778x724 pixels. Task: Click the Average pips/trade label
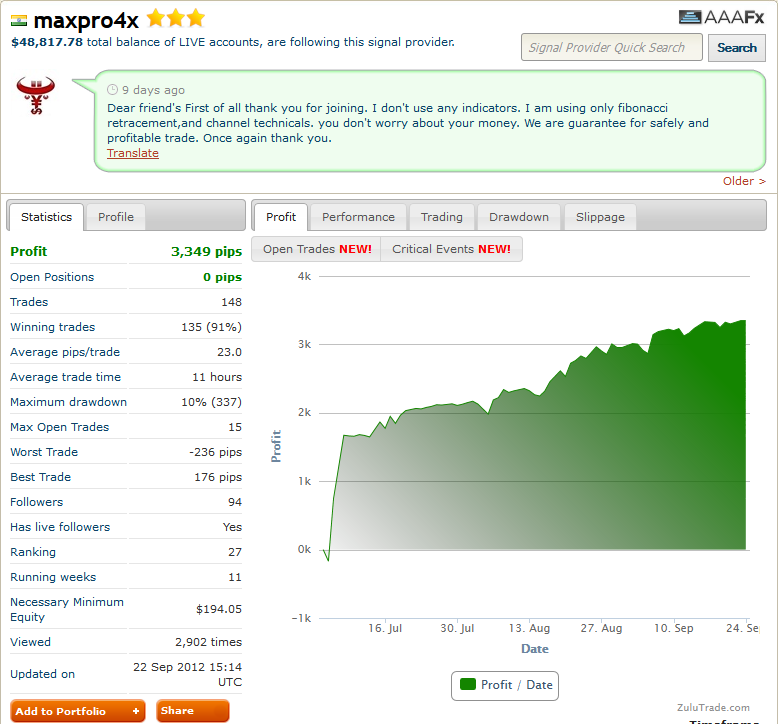(65, 352)
